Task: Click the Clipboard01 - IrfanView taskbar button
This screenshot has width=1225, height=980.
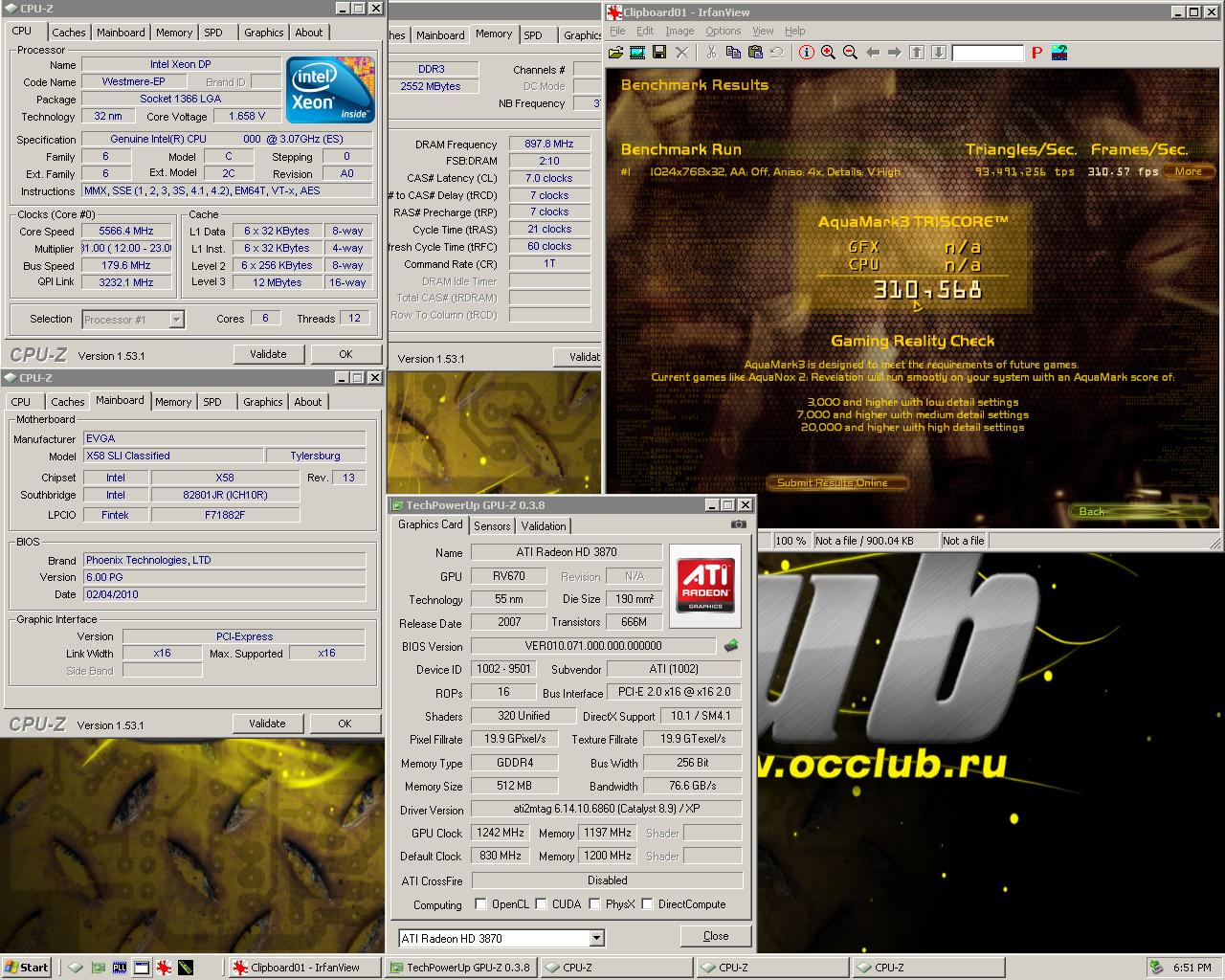Action: coord(304,968)
